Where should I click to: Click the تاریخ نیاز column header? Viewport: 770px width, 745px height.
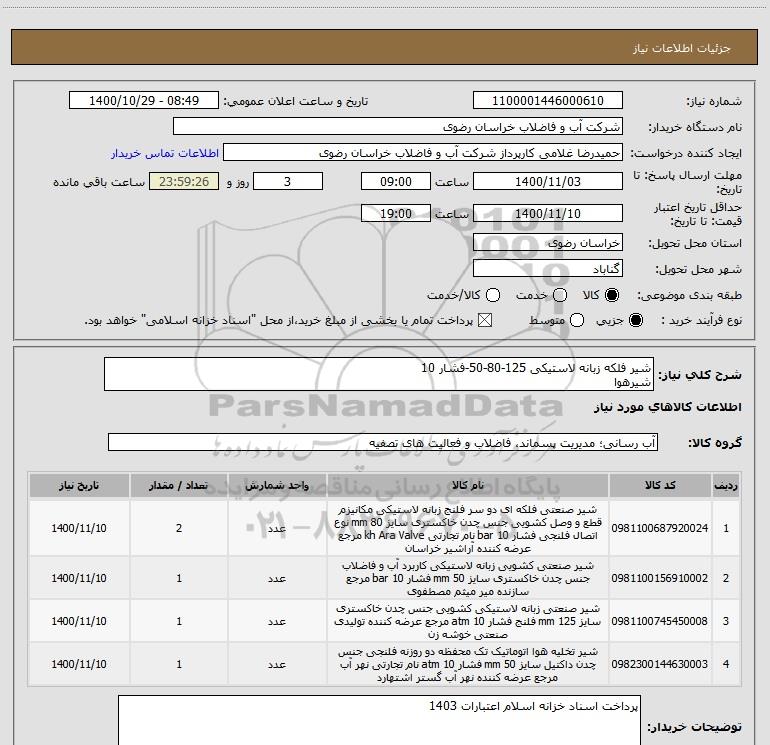79,485
